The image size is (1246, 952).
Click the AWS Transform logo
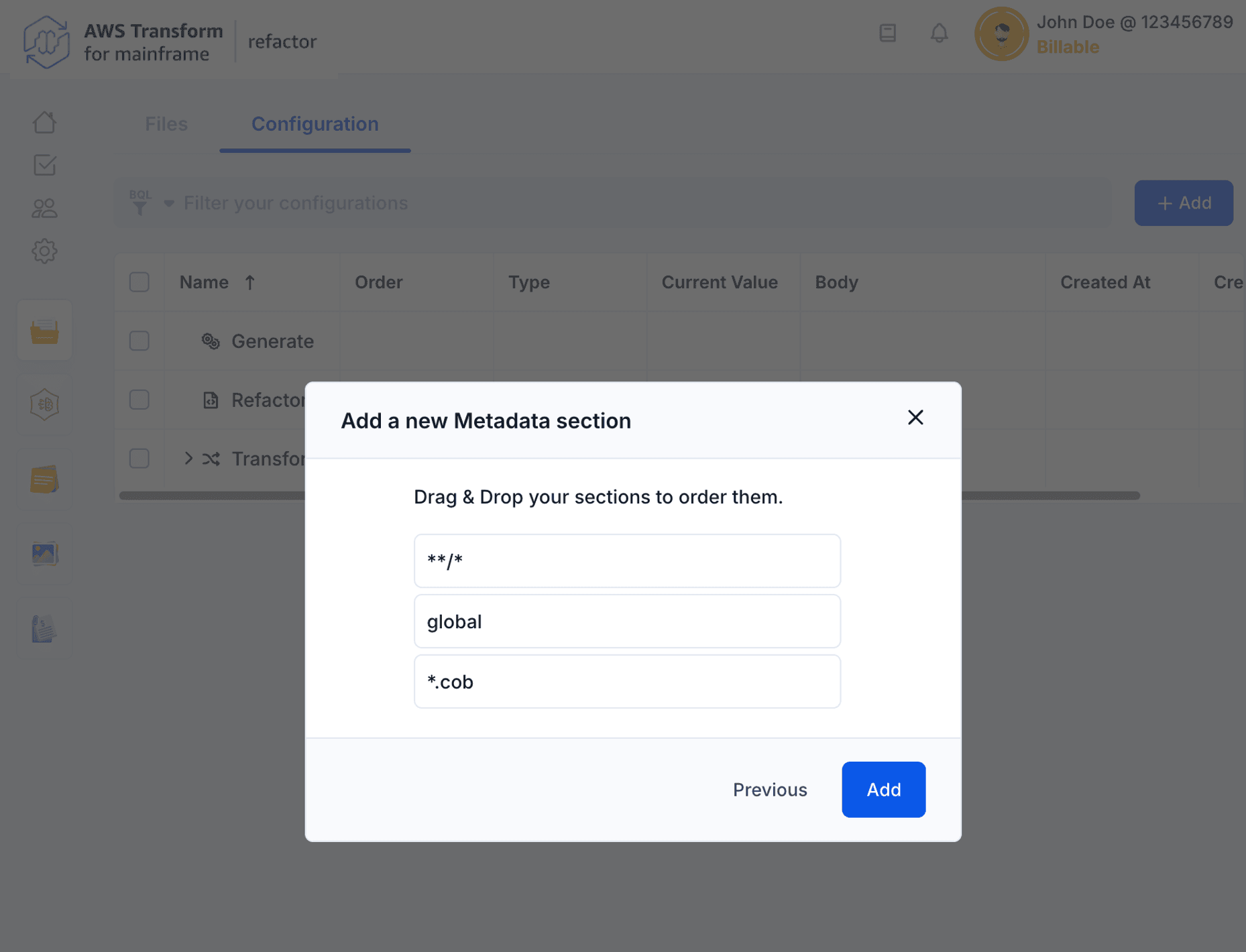pos(46,42)
